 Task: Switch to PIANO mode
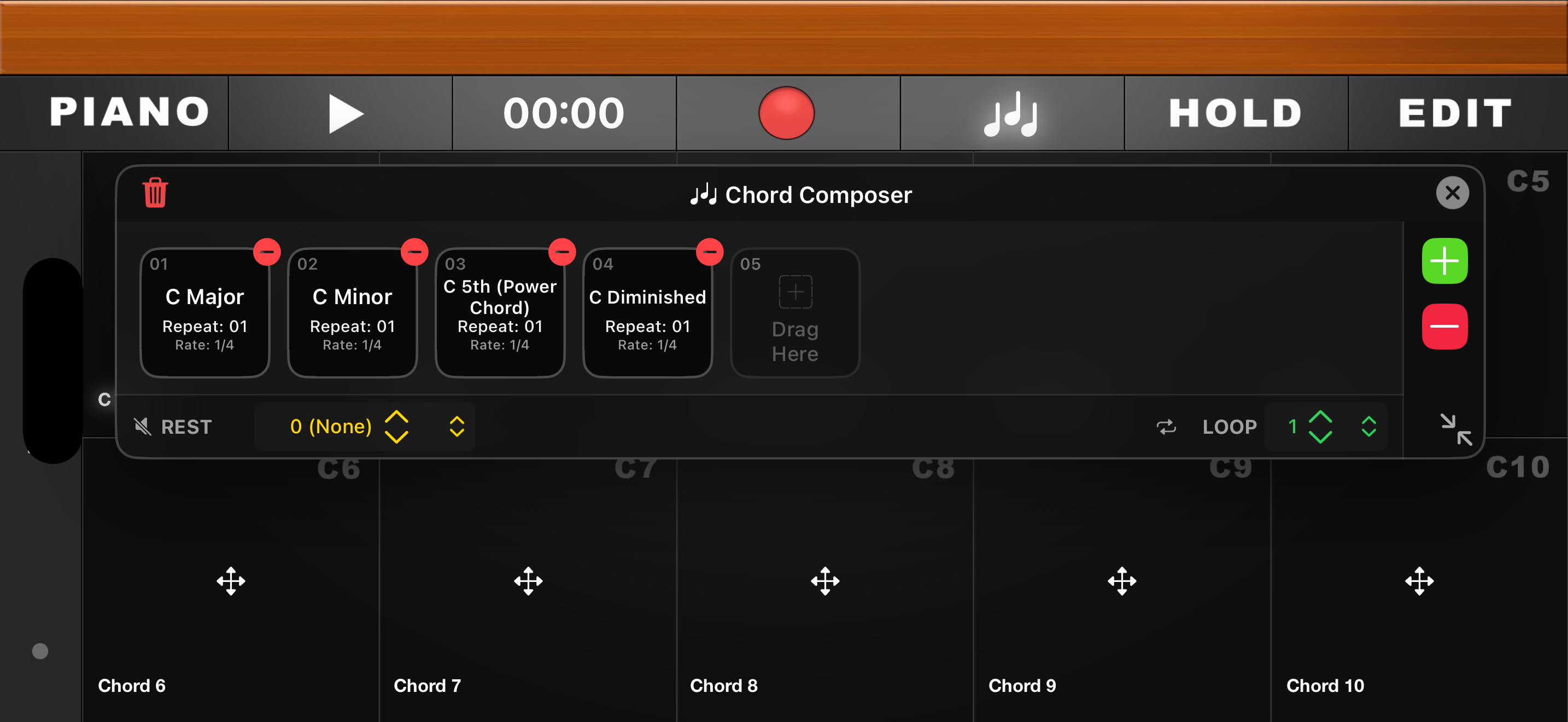[x=130, y=113]
